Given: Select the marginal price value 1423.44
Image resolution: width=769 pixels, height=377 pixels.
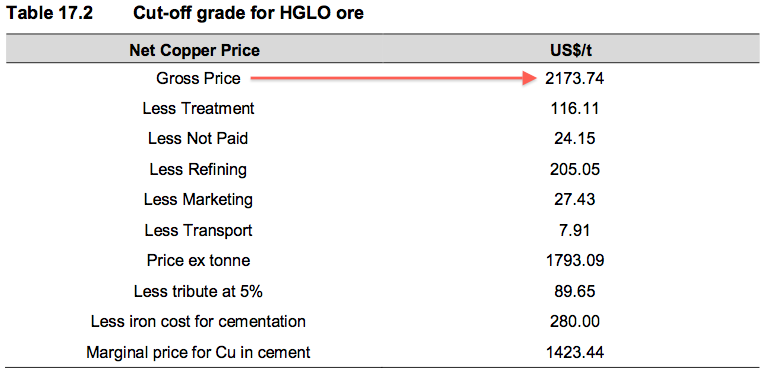Looking at the screenshot, I should (574, 352).
